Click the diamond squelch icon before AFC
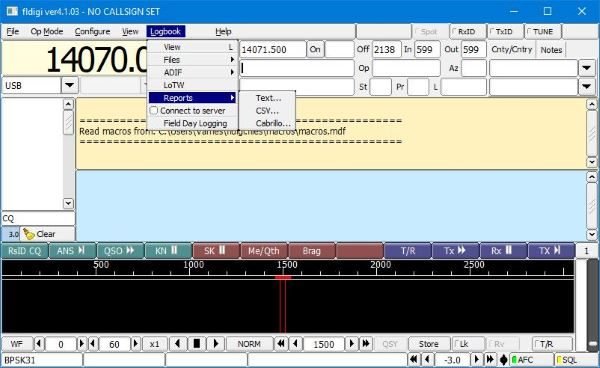This screenshot has height=368, width=600. point(504,360)
